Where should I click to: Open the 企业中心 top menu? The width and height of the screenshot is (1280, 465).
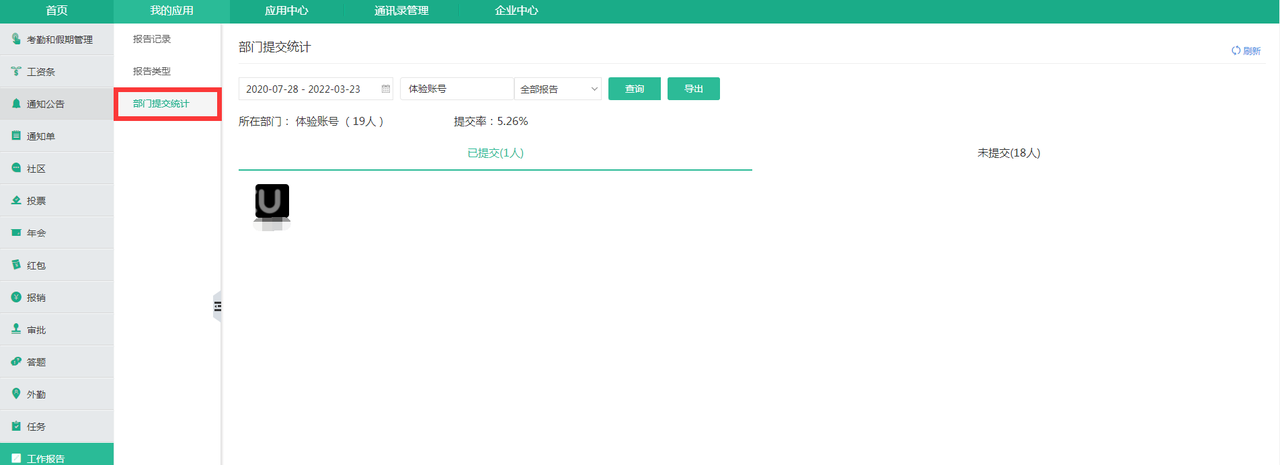[x=516, y=11]
